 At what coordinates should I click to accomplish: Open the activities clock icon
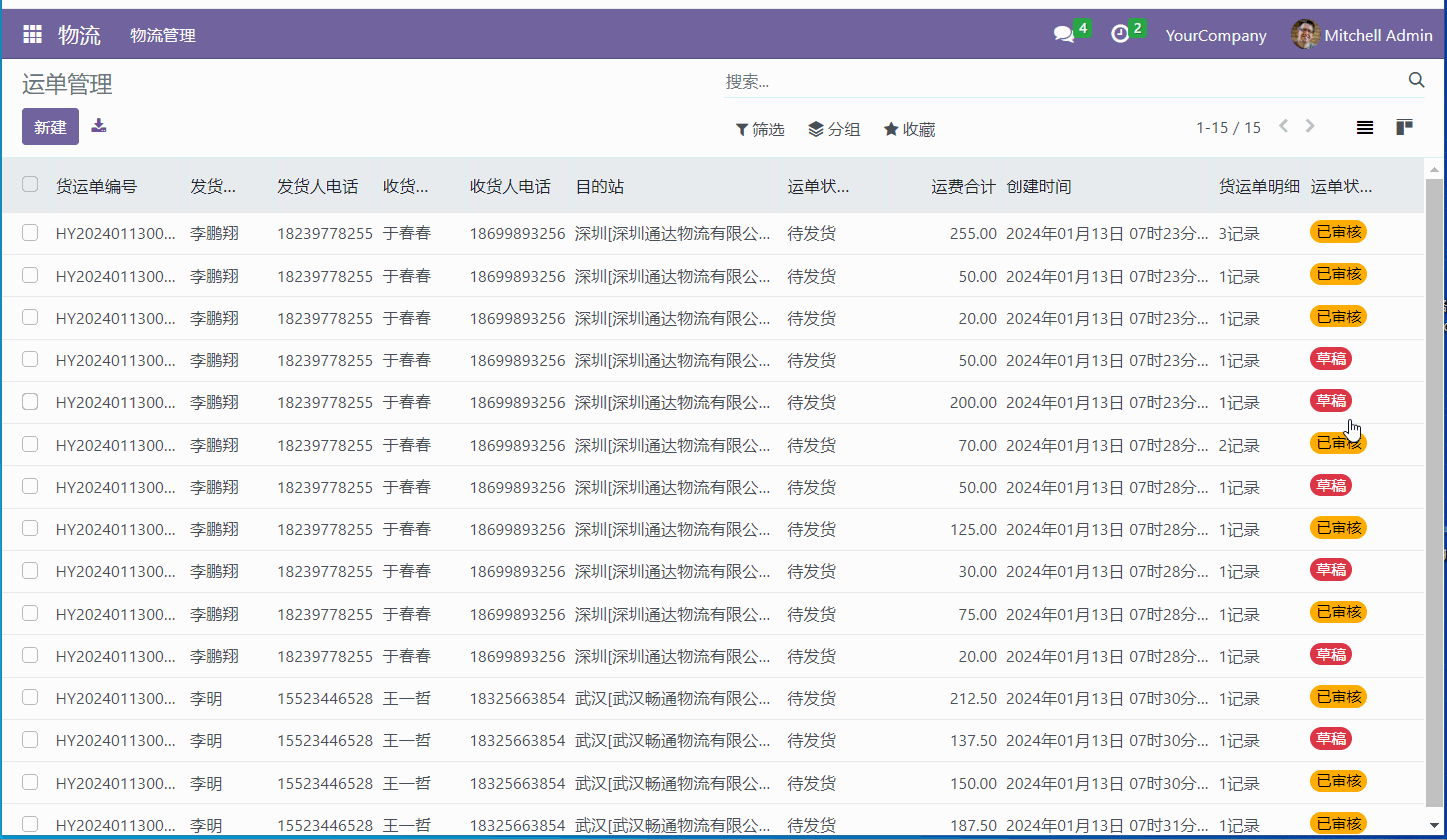[1120, 33]
